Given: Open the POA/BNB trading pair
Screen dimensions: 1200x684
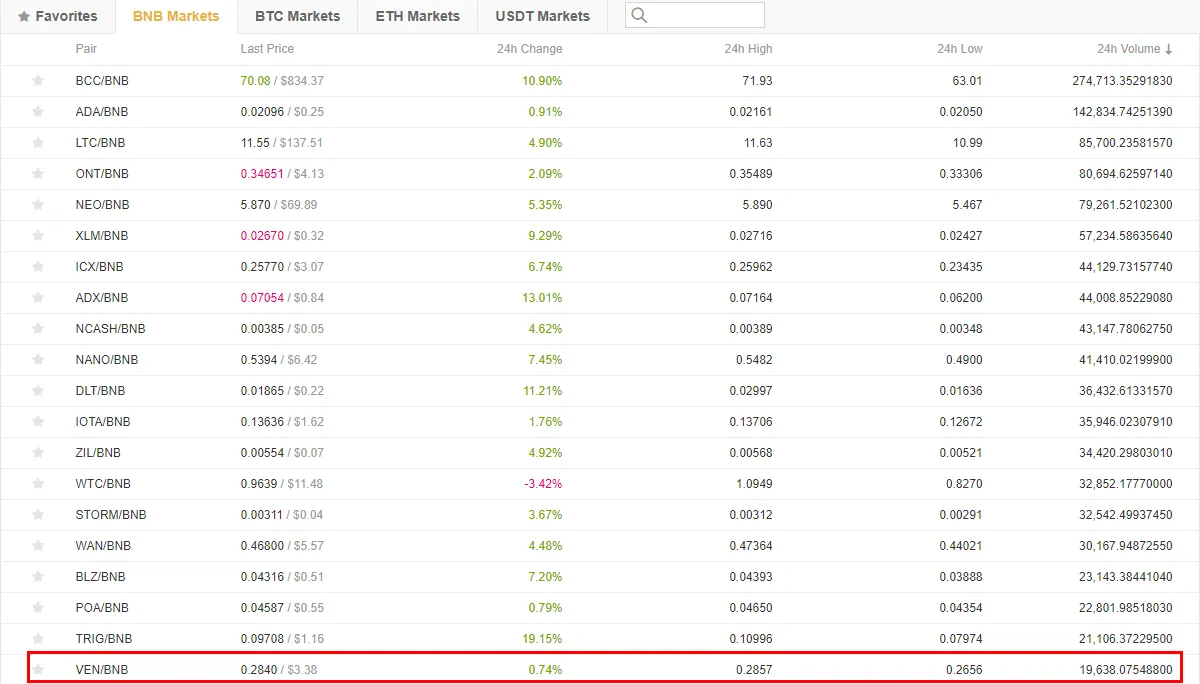Looking at the screenshot, I should point(102,608).
